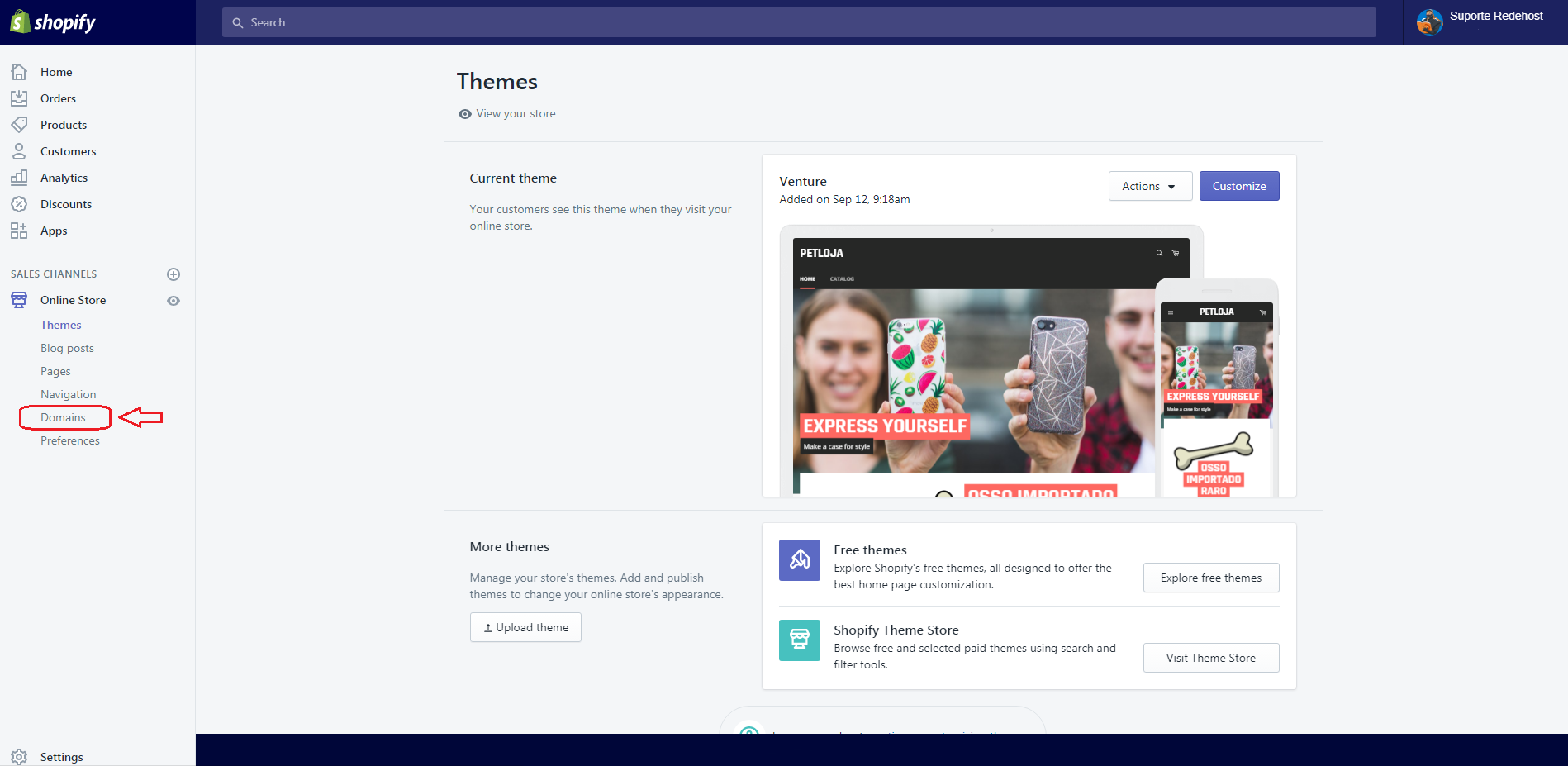Click the Shopify logo icon
Screen dimensions: 1568x766
(20, 22)
